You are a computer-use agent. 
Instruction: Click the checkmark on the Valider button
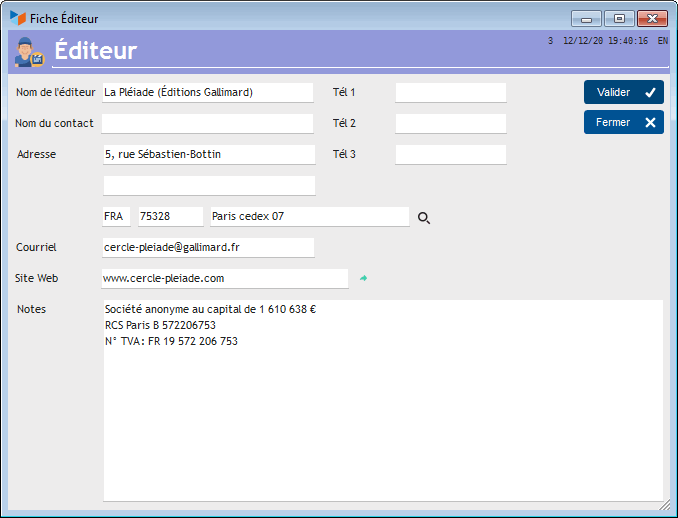[x=650, y=92]
